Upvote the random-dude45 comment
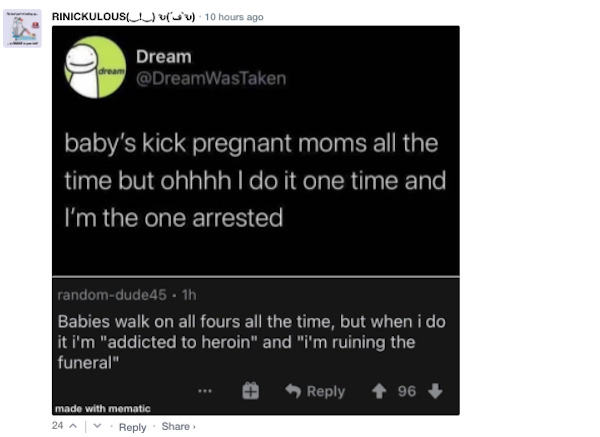The width and height of the screenshot is (600, 437). (x=382, y=391)
